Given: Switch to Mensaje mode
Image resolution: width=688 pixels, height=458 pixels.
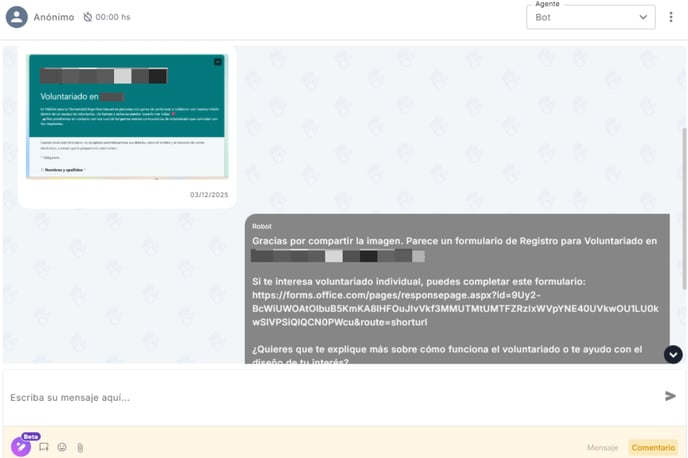Looking at the screenshot, I should (x=602, y=447).
